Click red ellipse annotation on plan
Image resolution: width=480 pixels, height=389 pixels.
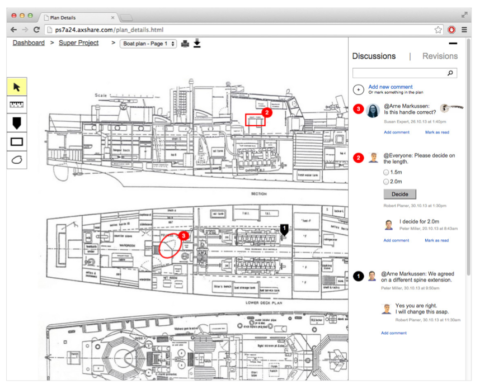click(170, 246)
